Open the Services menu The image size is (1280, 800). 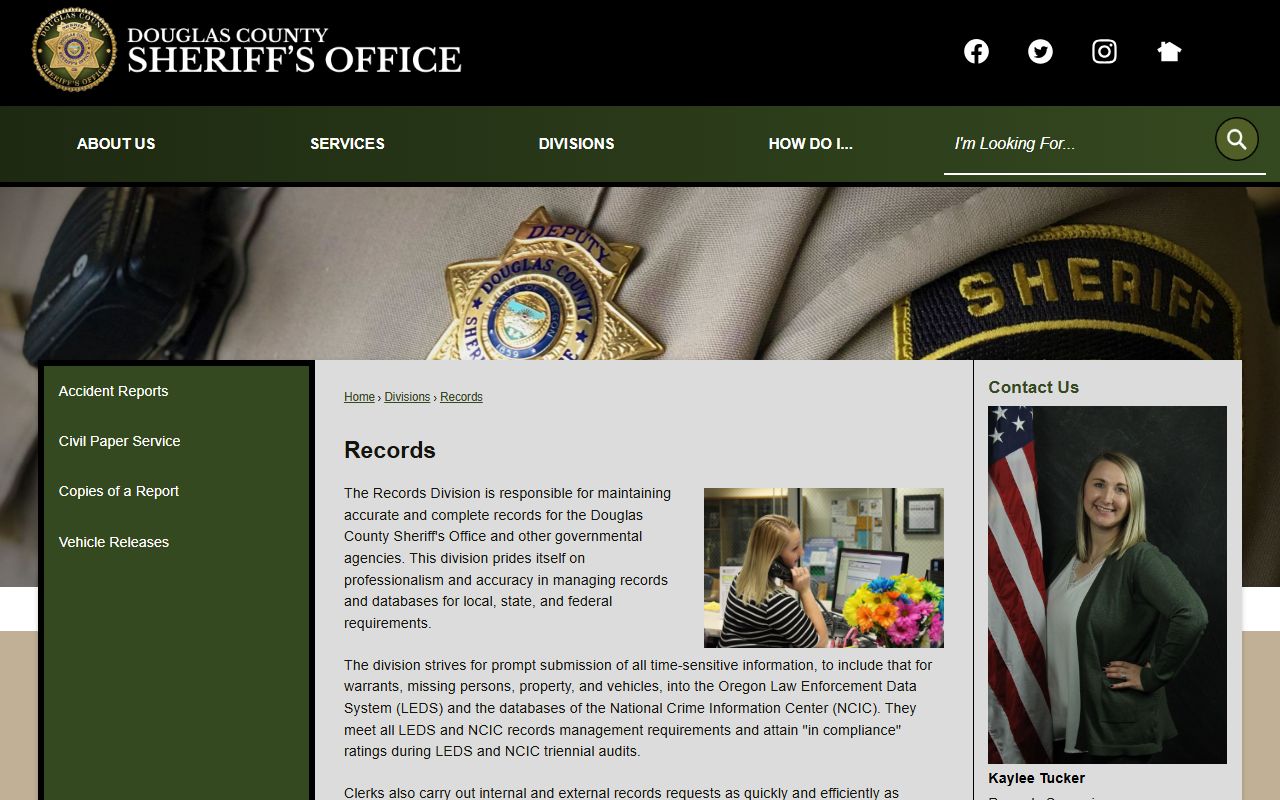click(x=347, y=144)
